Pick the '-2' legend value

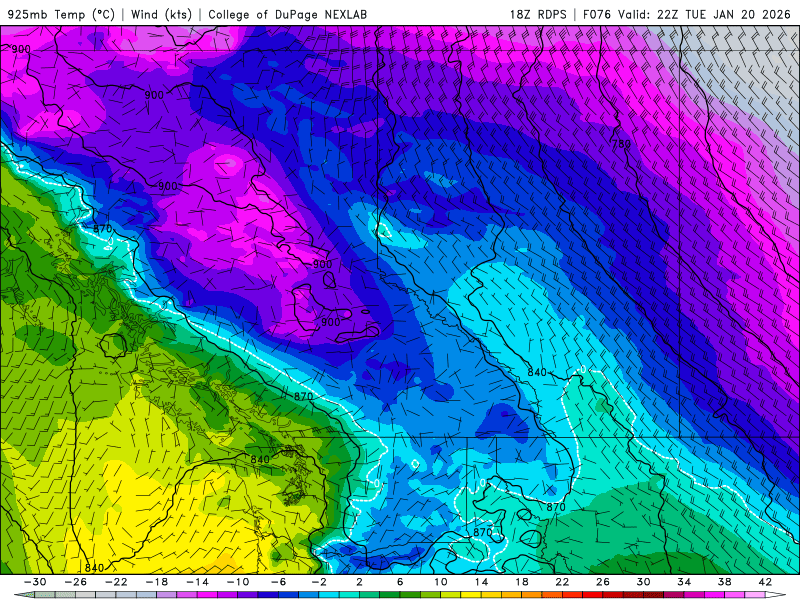[x=319, y=582]
